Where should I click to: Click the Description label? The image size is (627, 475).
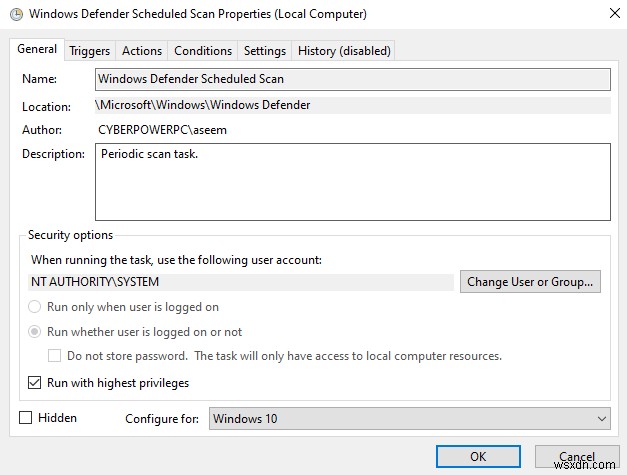[x=53, y=154]
